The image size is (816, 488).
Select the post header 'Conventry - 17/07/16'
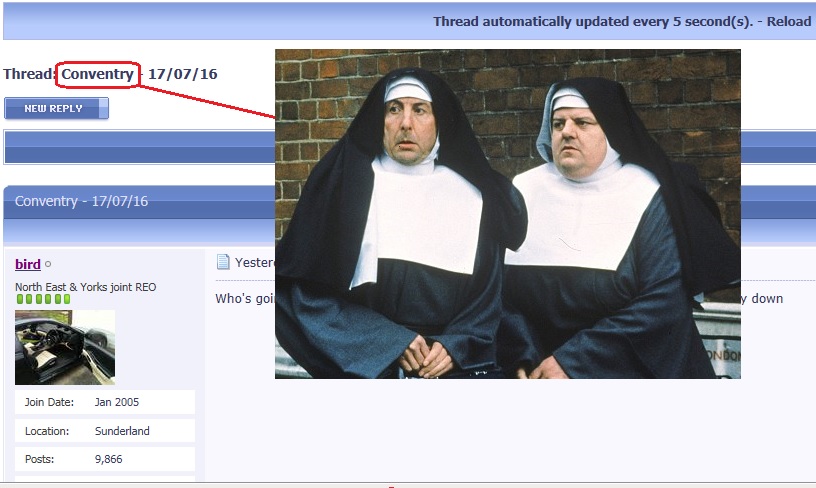click(x=81, y=201)
